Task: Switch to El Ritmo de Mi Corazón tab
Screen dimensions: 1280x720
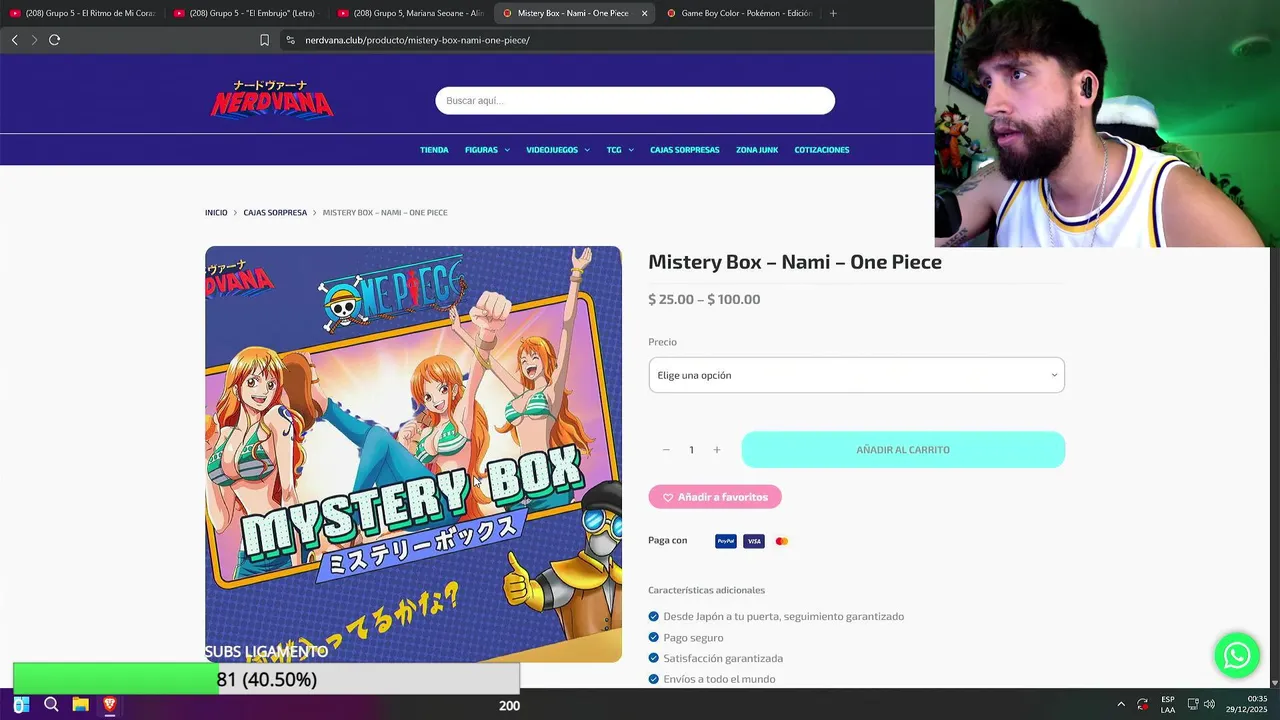Action: point(82,13)
